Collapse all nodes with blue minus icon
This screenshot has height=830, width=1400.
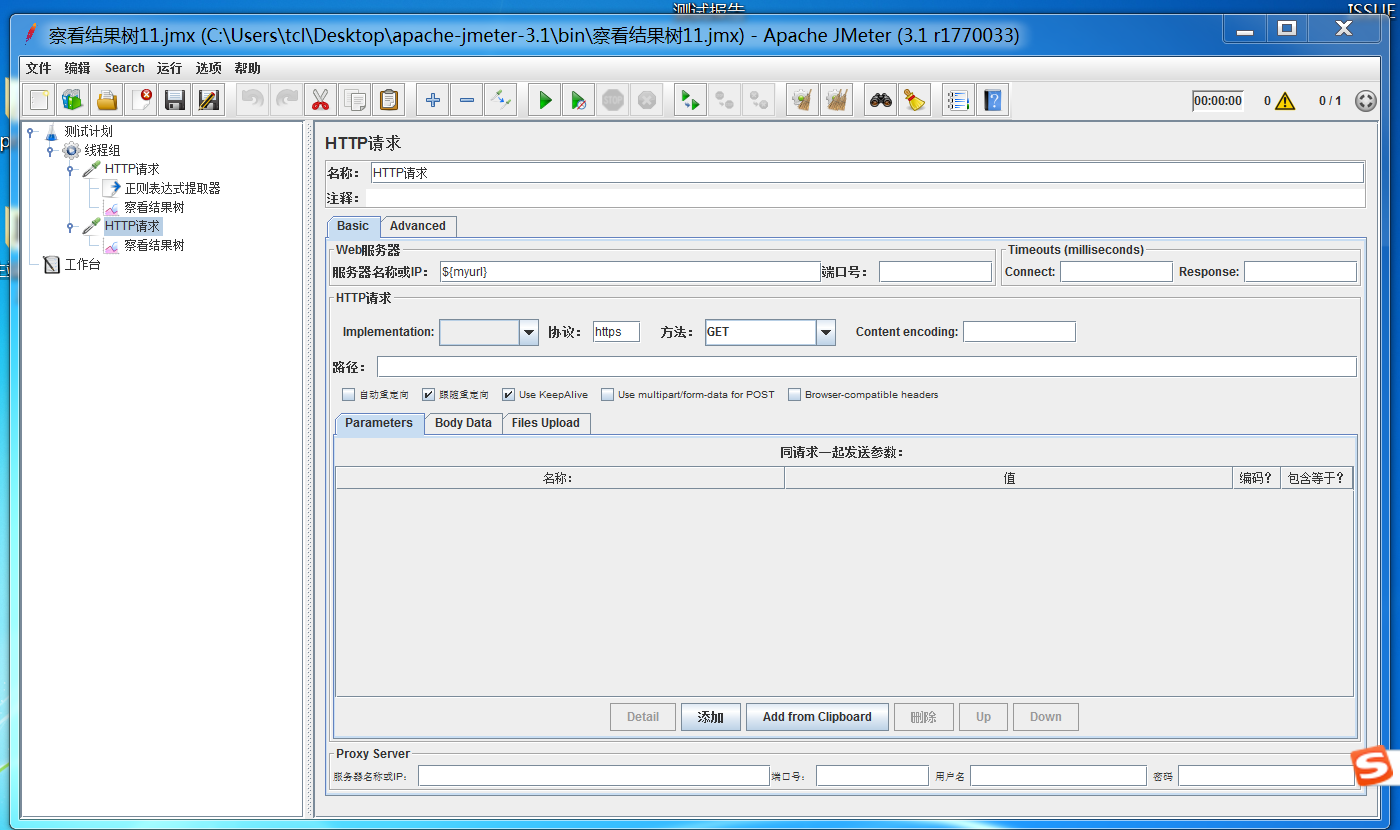[467, 100]
